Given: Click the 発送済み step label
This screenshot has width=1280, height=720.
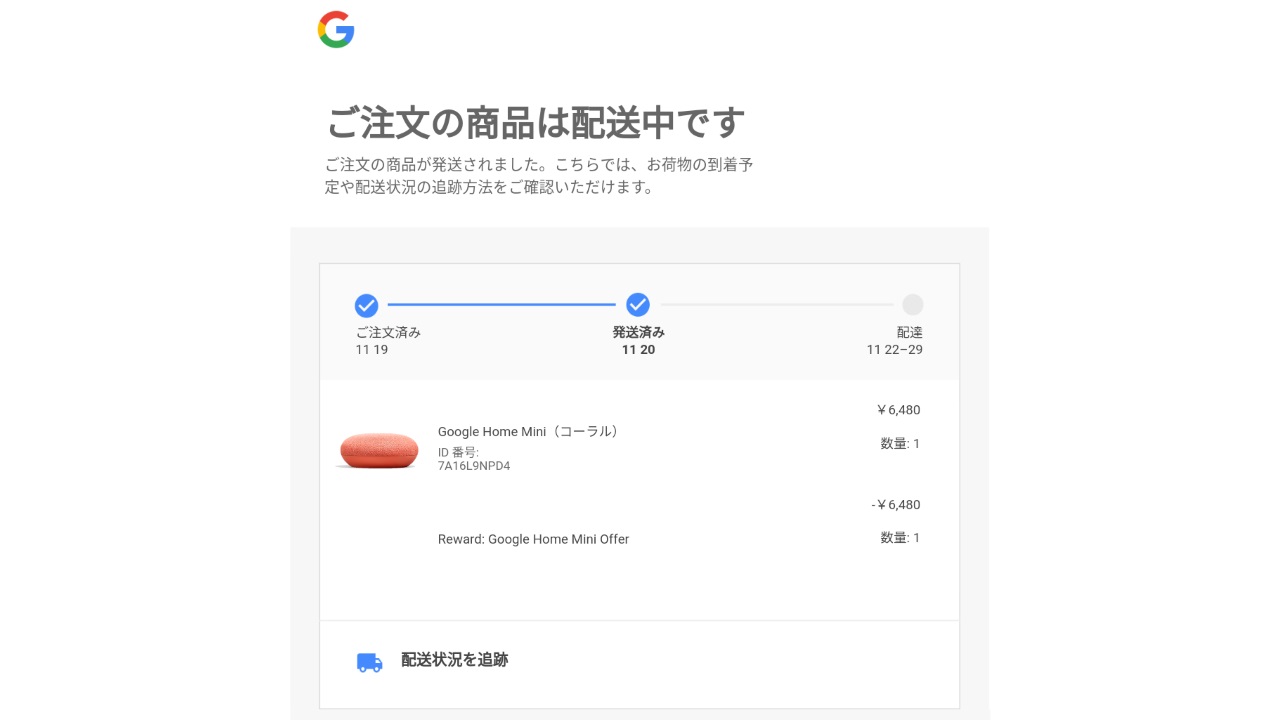Looking at the screenshot, I should click(638, 333).
